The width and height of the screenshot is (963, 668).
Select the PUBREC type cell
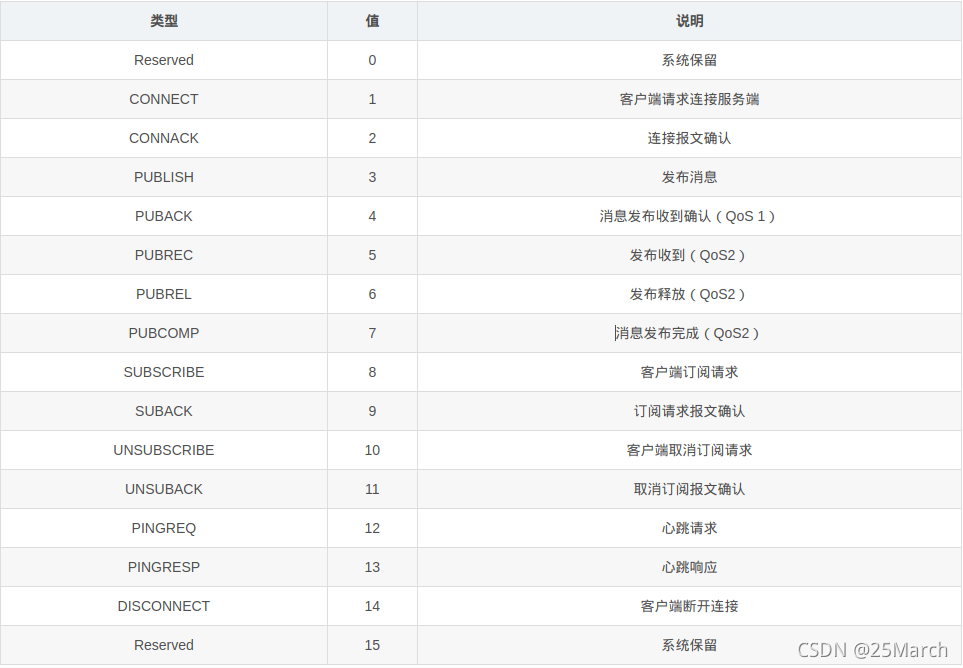click(x=164, y=255)
